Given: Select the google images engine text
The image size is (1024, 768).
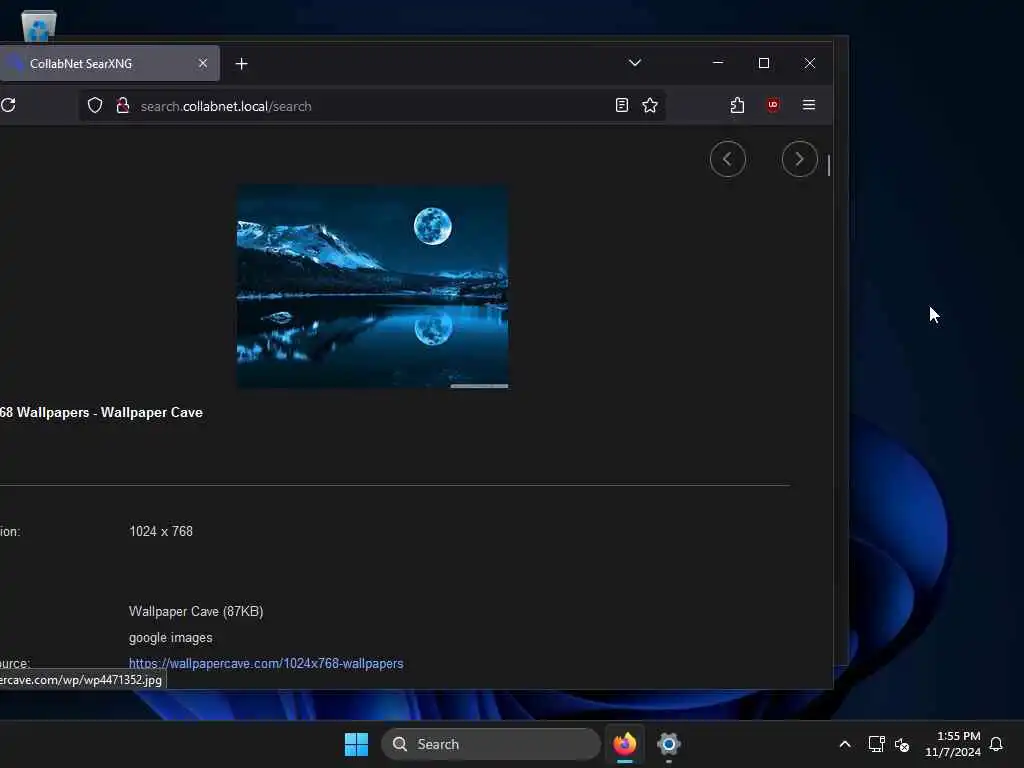Looking at the screenshot, I should click(170, 638).
